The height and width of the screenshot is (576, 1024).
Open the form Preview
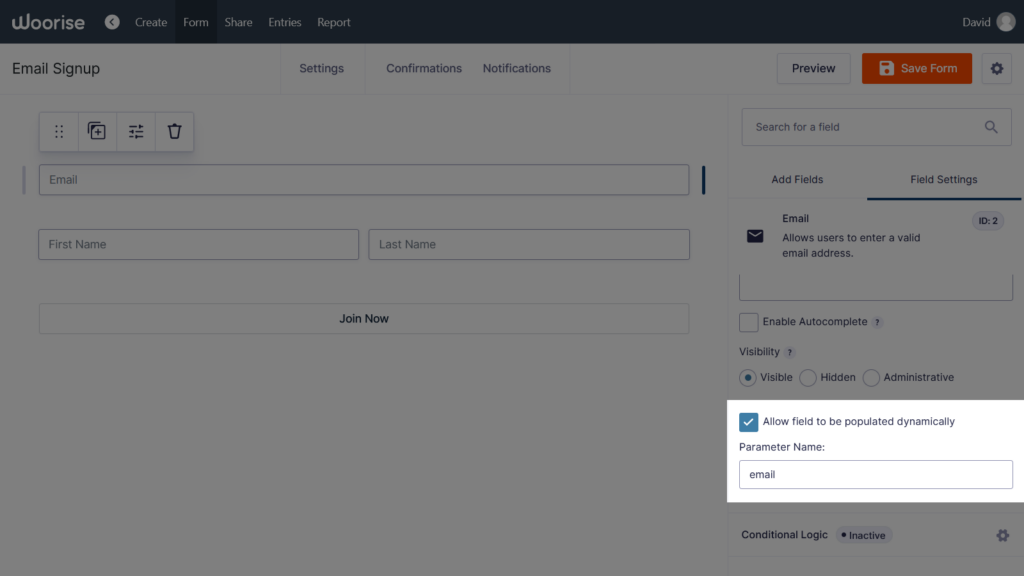(x=813, y=68)
